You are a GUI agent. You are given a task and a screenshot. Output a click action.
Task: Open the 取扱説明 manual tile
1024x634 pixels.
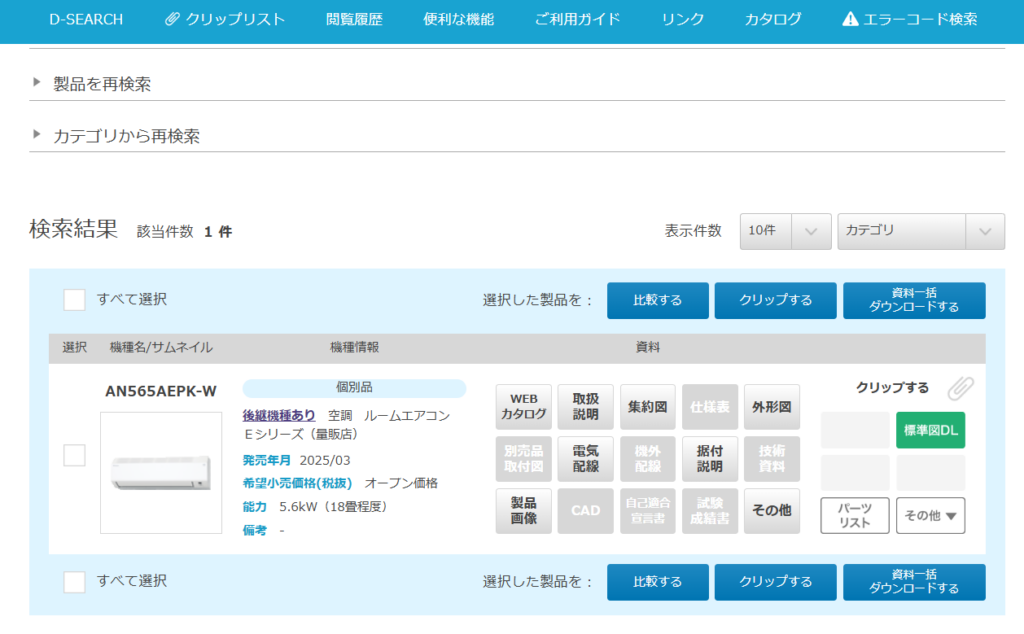coord(586,407)
